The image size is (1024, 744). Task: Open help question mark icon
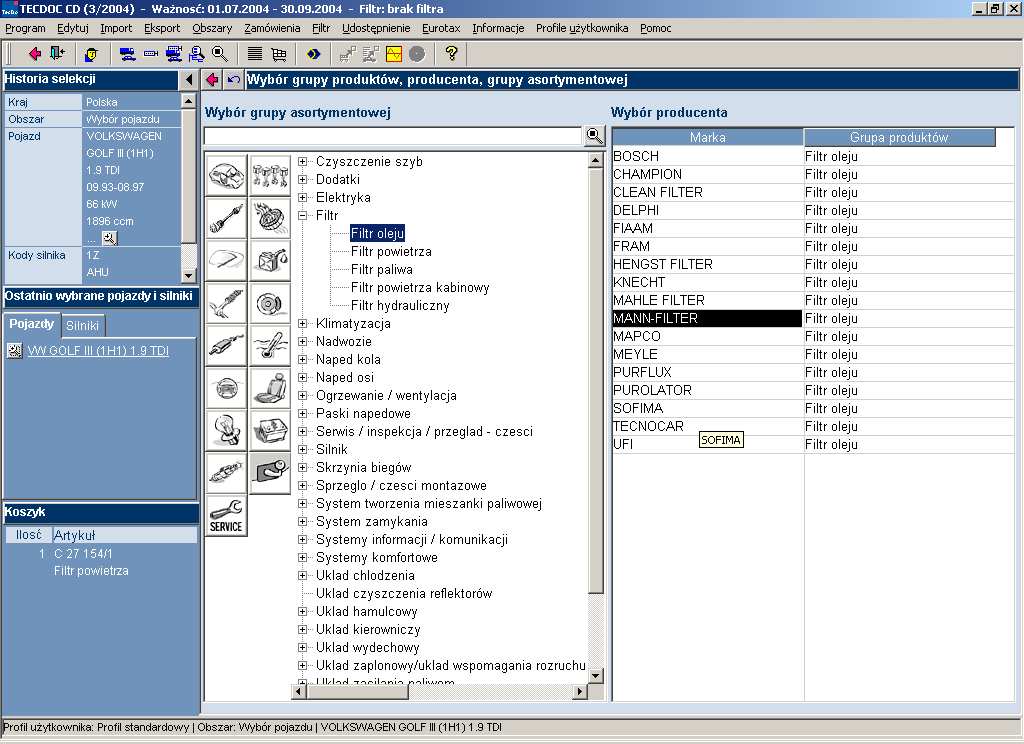pos(451,54)
